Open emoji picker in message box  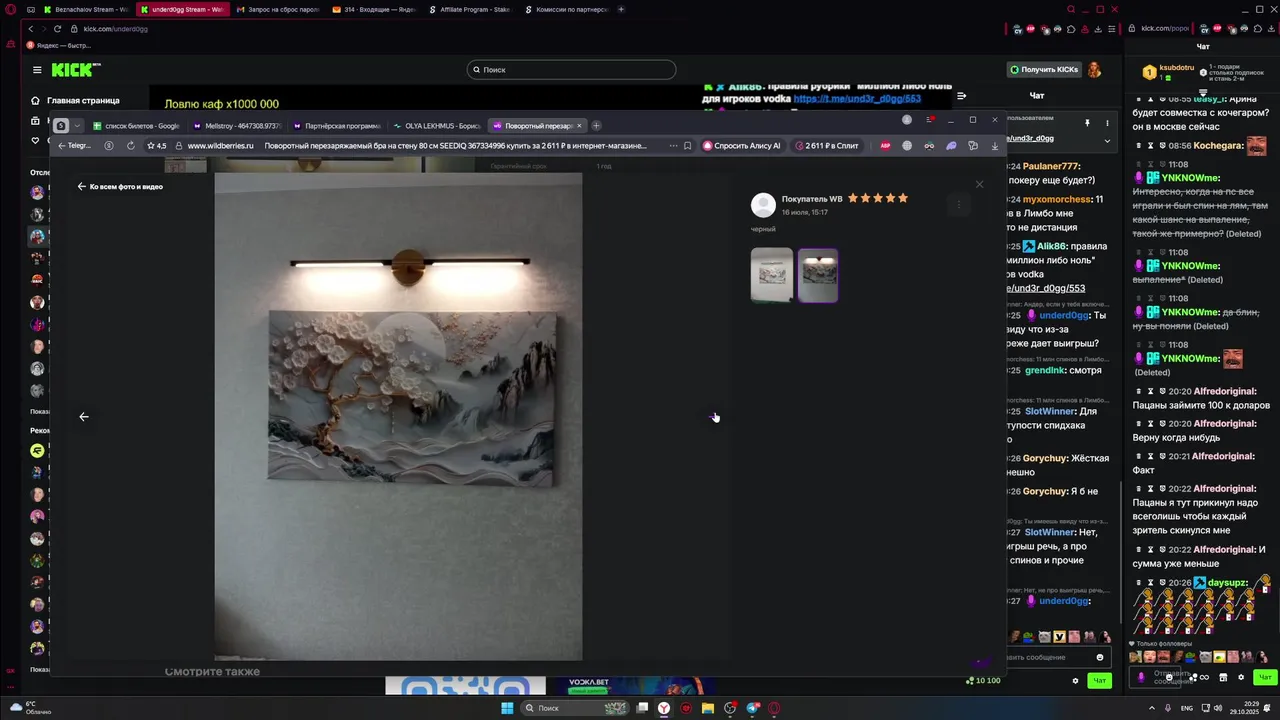[1100, 657]
